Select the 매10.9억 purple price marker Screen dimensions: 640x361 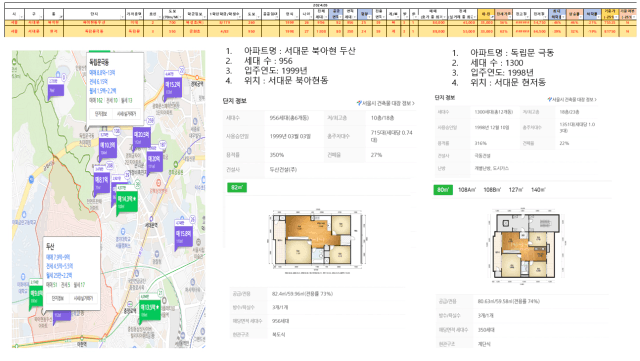[107, 147]
